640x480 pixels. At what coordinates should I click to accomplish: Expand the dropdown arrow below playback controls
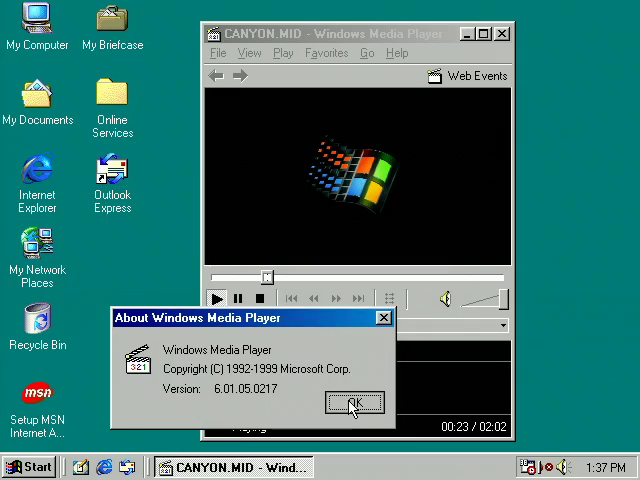[503, 325]
